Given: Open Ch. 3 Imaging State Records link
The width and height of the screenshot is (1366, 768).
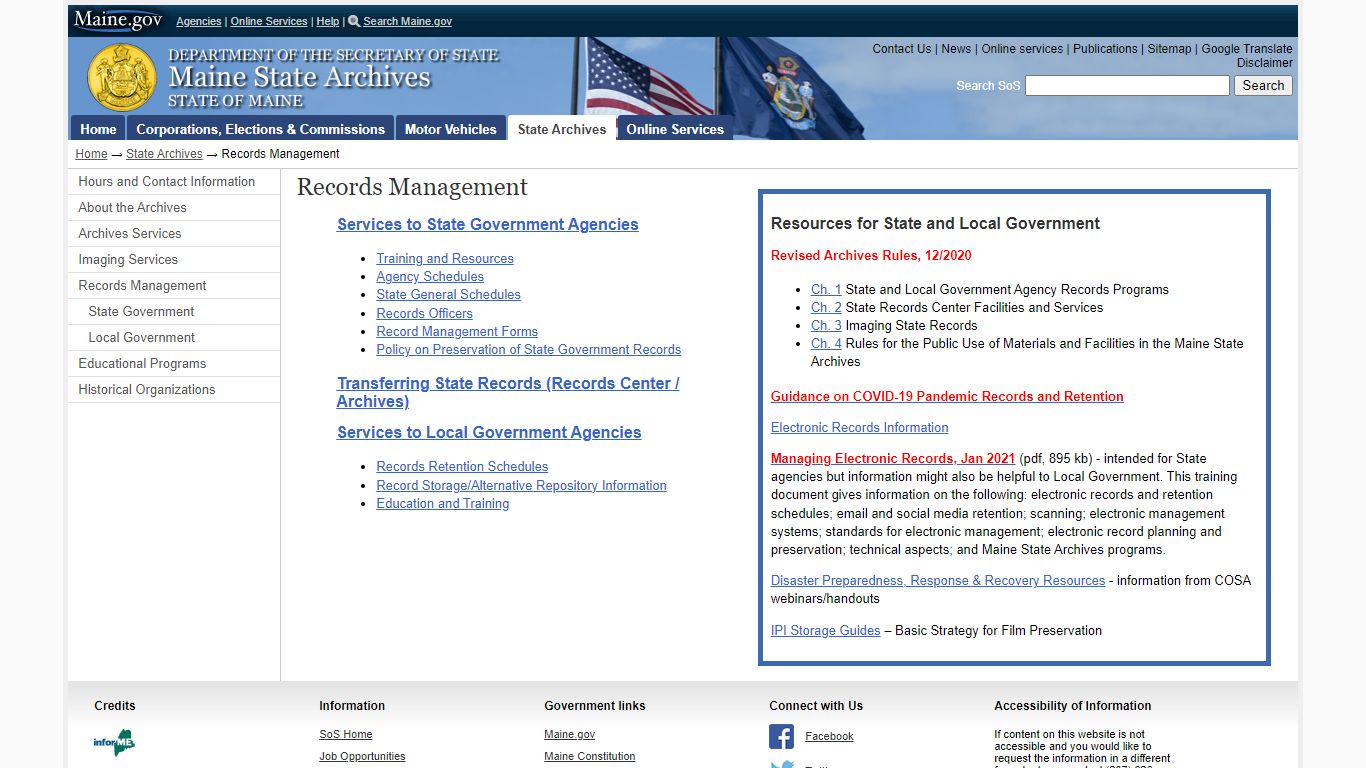Looking at the screenshot, I should tap(826, 325).
